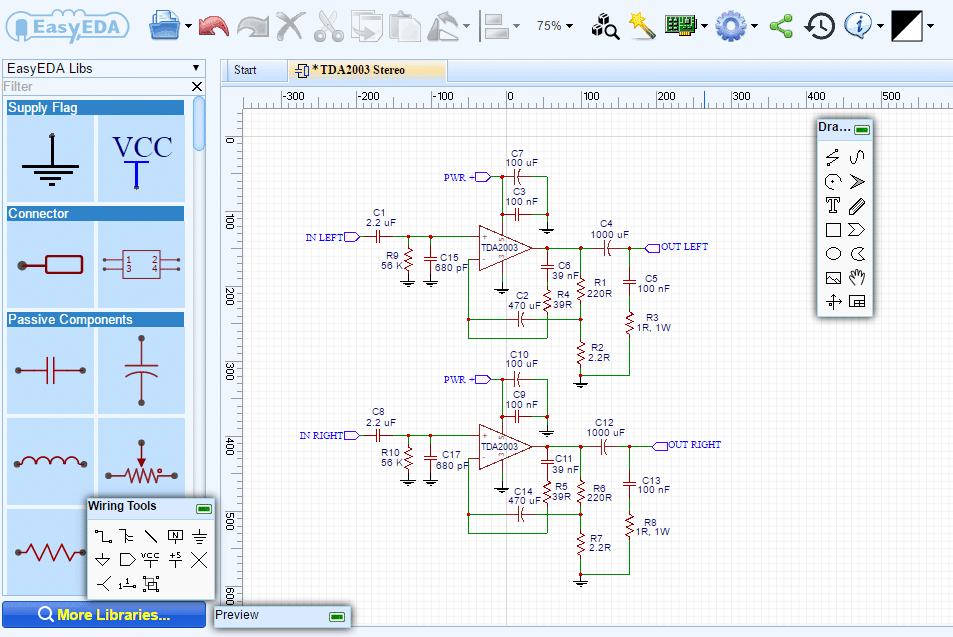Open the file folder dropdown arrow
Image resolution: width=953 pixels, height=637 pixels.
point(188,26)
